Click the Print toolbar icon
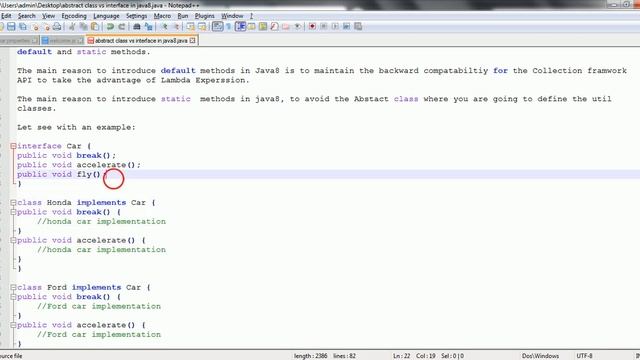Viewport: 640px width, 360px height. click(x=57, y=27)
